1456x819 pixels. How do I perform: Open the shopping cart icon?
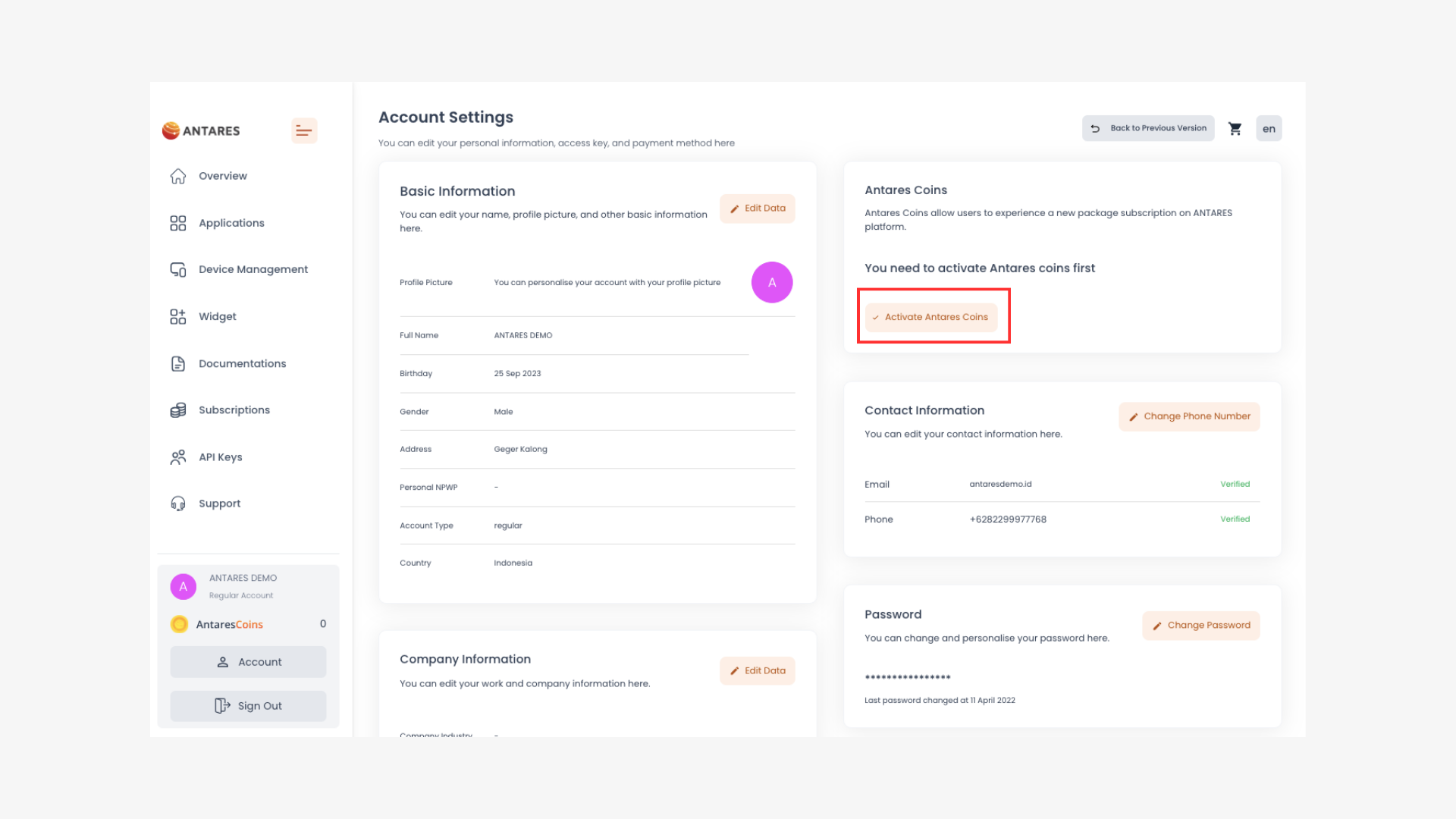pos(1235,129)
